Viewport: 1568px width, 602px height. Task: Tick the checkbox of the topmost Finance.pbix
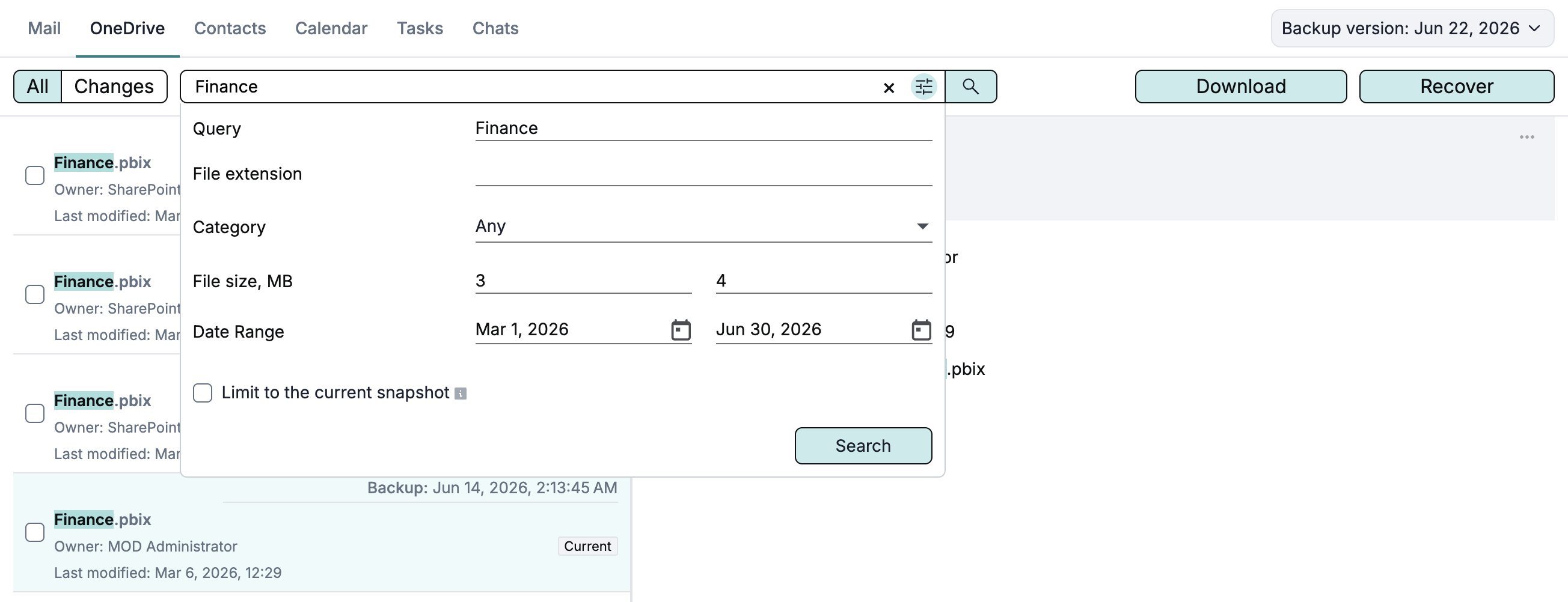pyautogui.click(x=35, y=175)
